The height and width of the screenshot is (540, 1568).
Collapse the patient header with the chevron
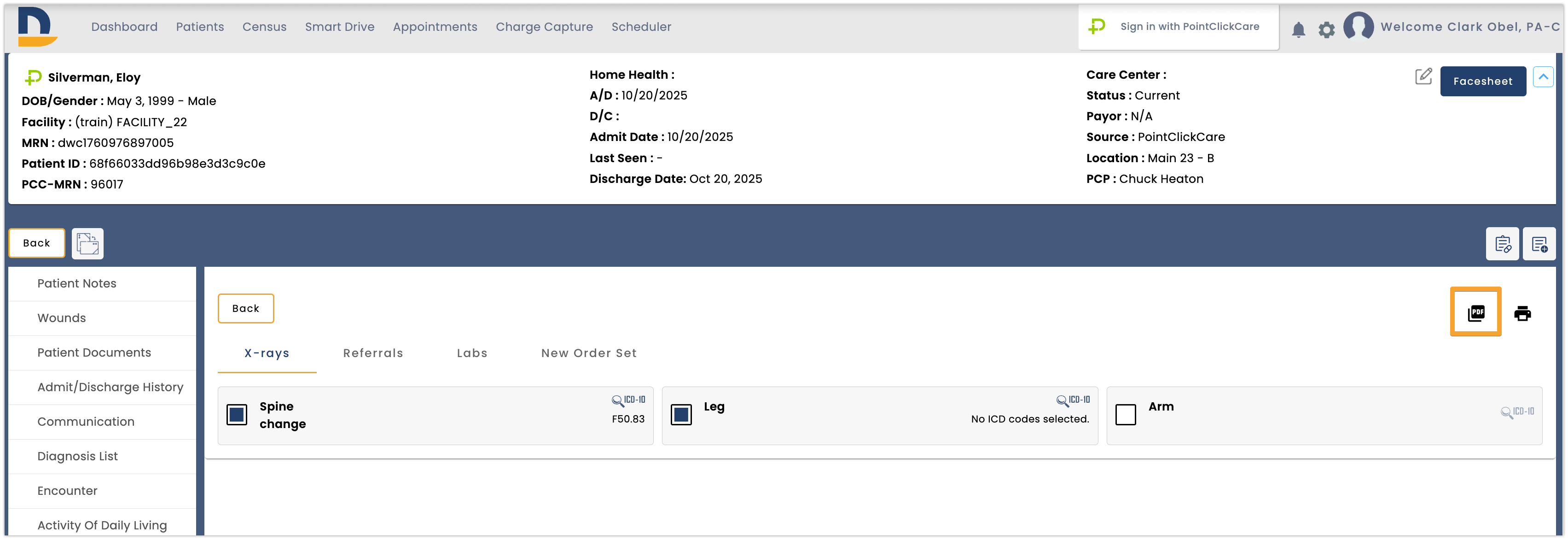coord(1544,76)
